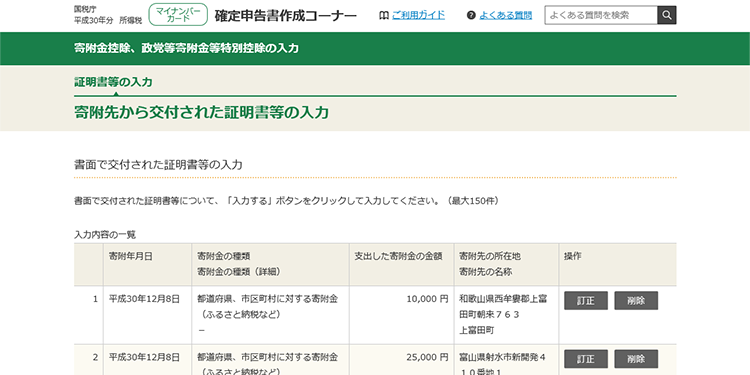Screen dimensions: 750x375
Task: Click the 確定申告書作成コーナー title
Action: point(286,16)
